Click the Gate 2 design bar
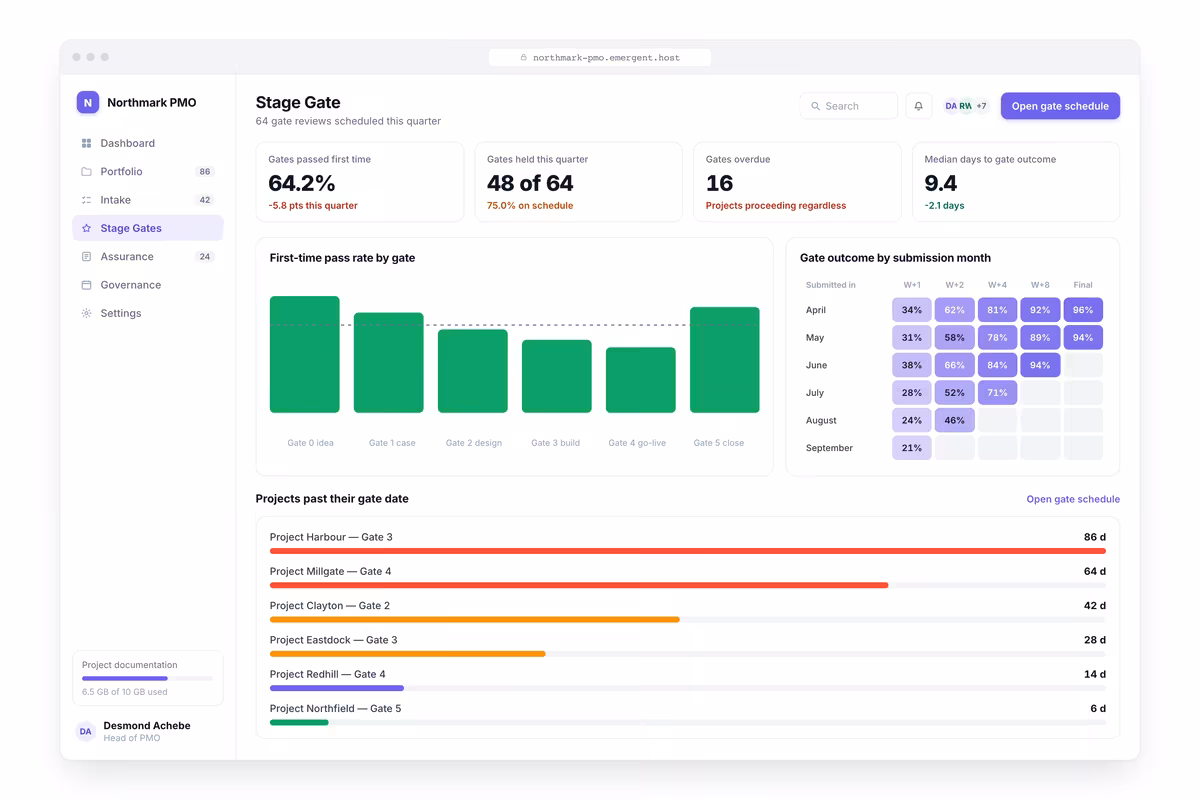1200x800 pixels. point(473,371)
